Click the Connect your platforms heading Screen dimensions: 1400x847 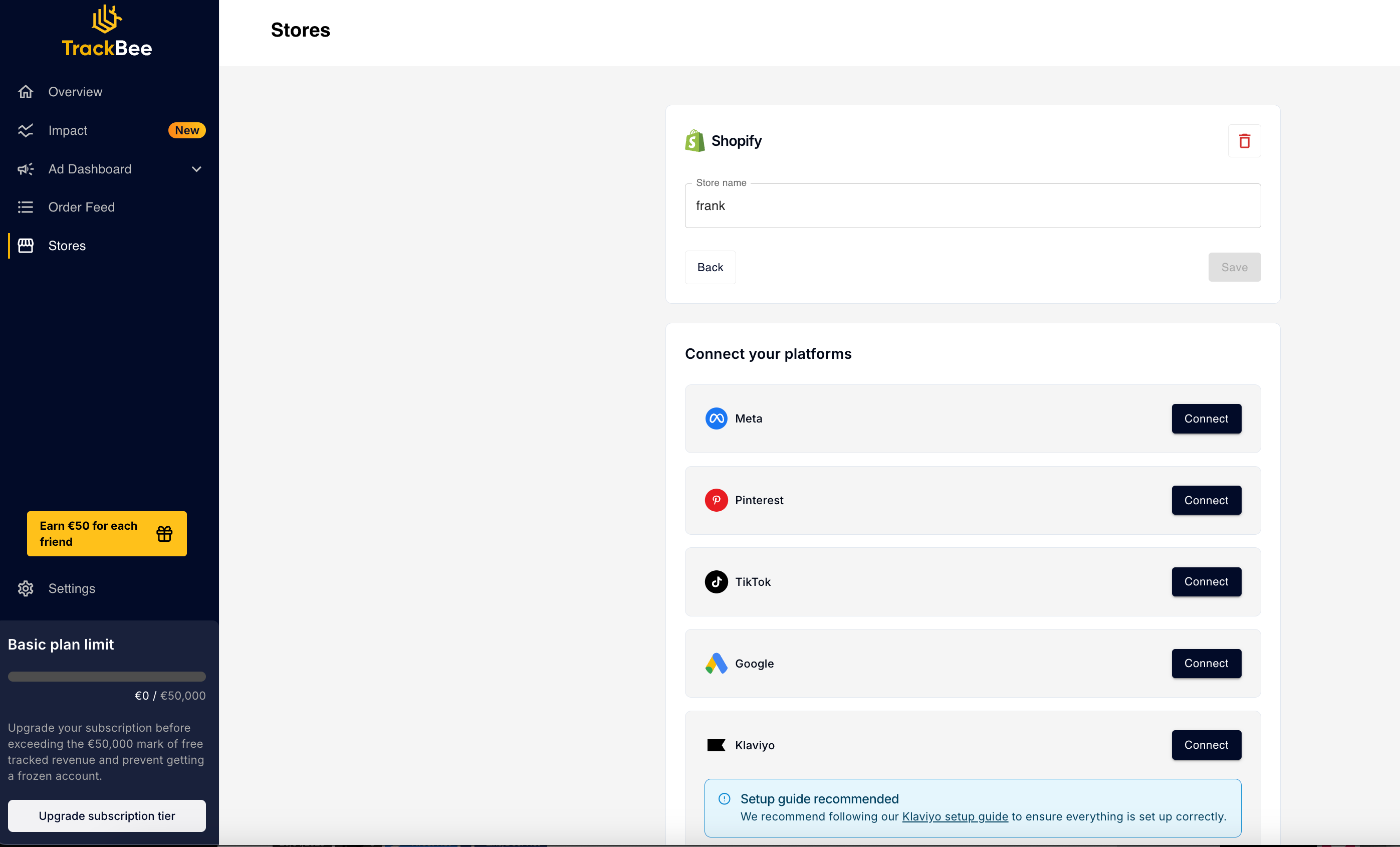coord(768,353)
